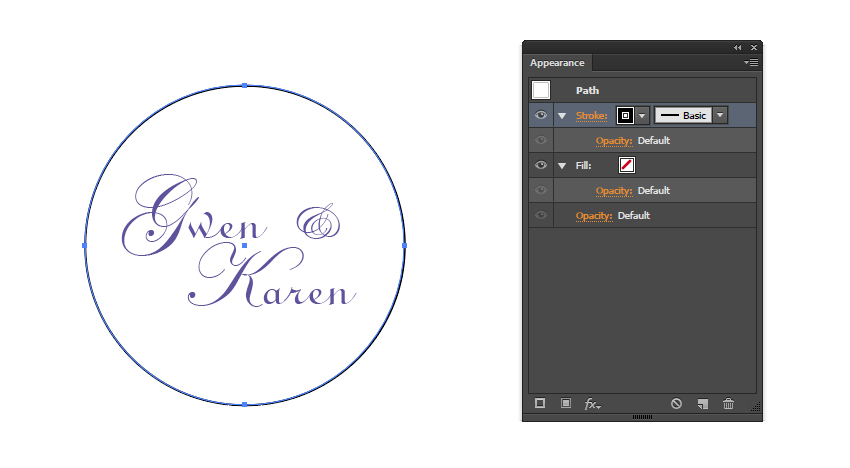Click the Delete Selected Item trash icon
Viewport: 850px width, 468px height.
[x=729, y=403]
